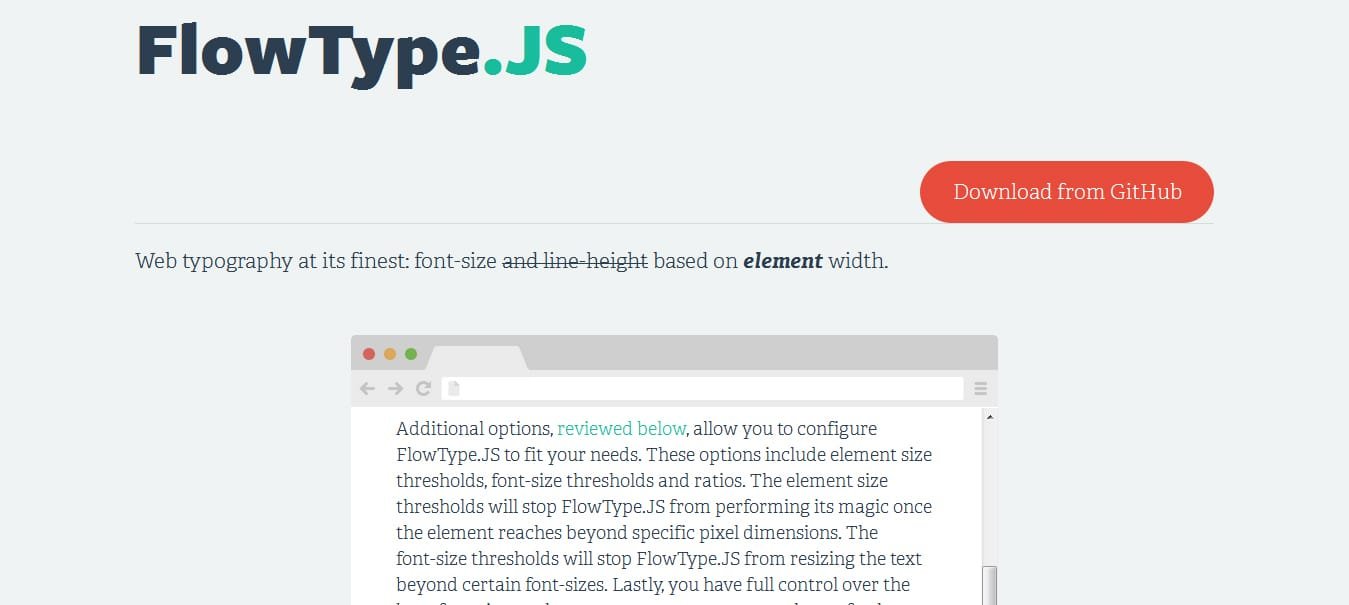
Task: Click the struck-through 'and line-height' text
Action: (575, 262)
